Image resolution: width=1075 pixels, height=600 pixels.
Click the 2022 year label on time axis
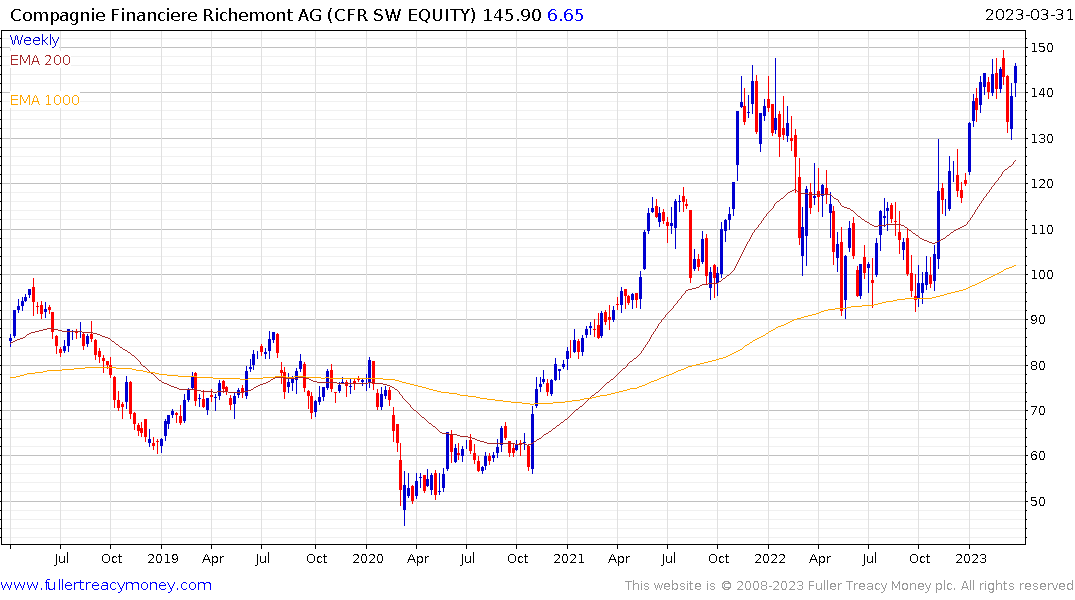tap(770, 558)
